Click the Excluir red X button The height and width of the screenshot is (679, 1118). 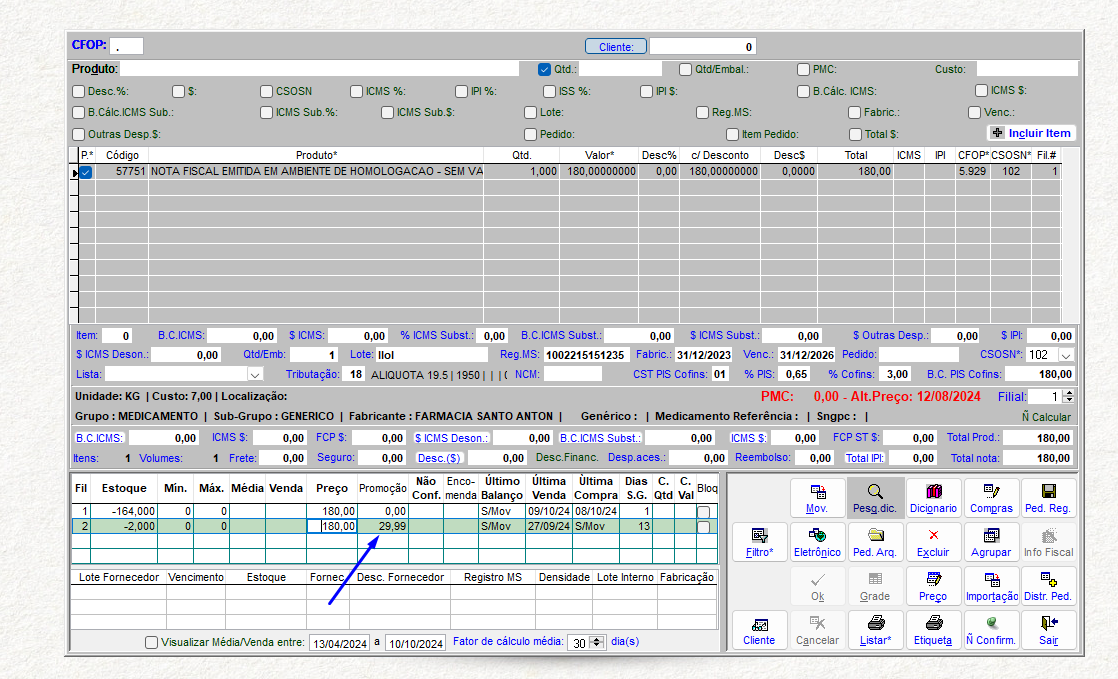(933, 542)
